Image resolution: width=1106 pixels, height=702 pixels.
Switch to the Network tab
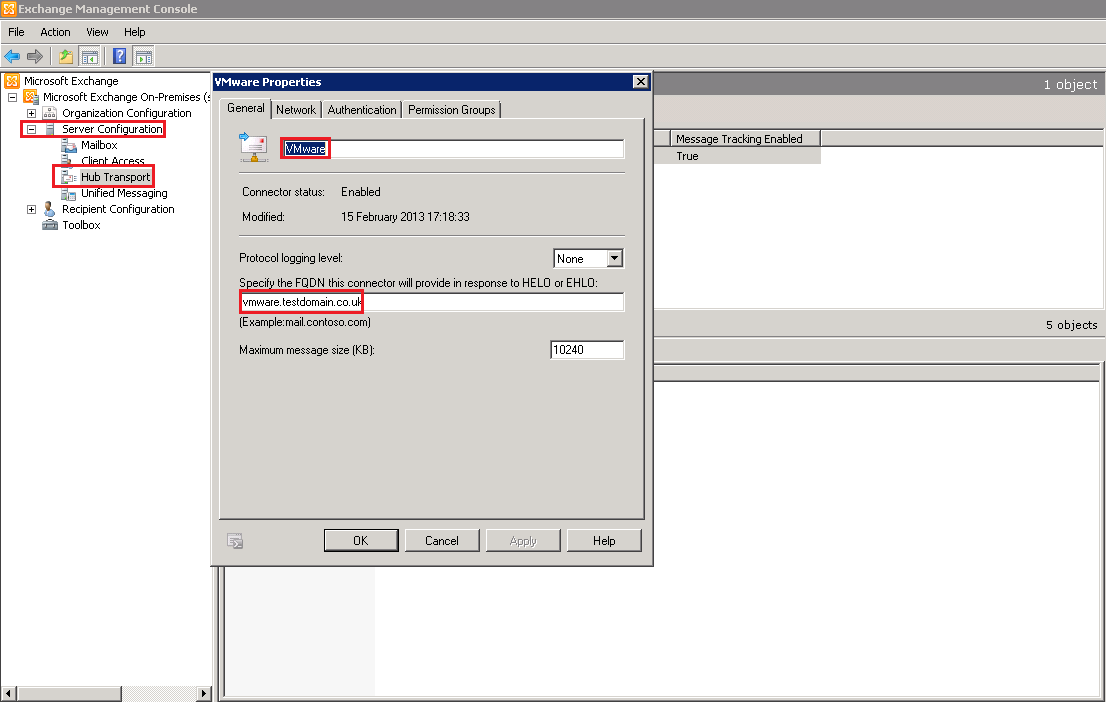click(x=295, y=110)
